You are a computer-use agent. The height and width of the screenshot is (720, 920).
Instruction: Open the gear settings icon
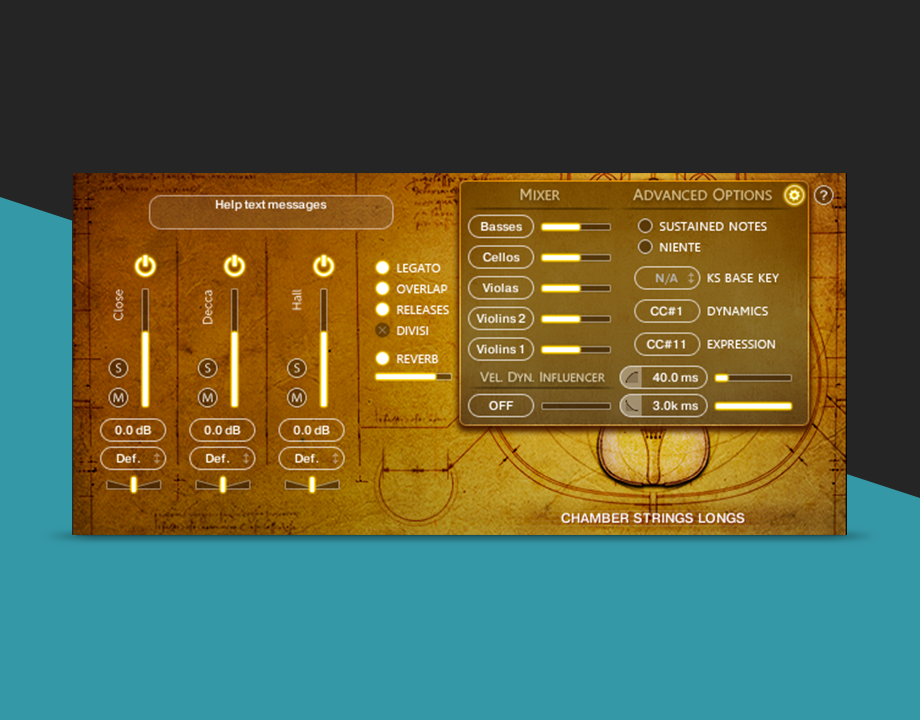[x=794, y=195]
